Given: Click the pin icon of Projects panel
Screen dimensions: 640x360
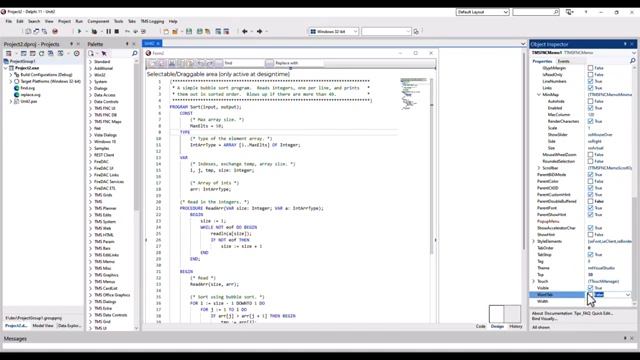Looking at the screenshot, I should pos(71,44).
